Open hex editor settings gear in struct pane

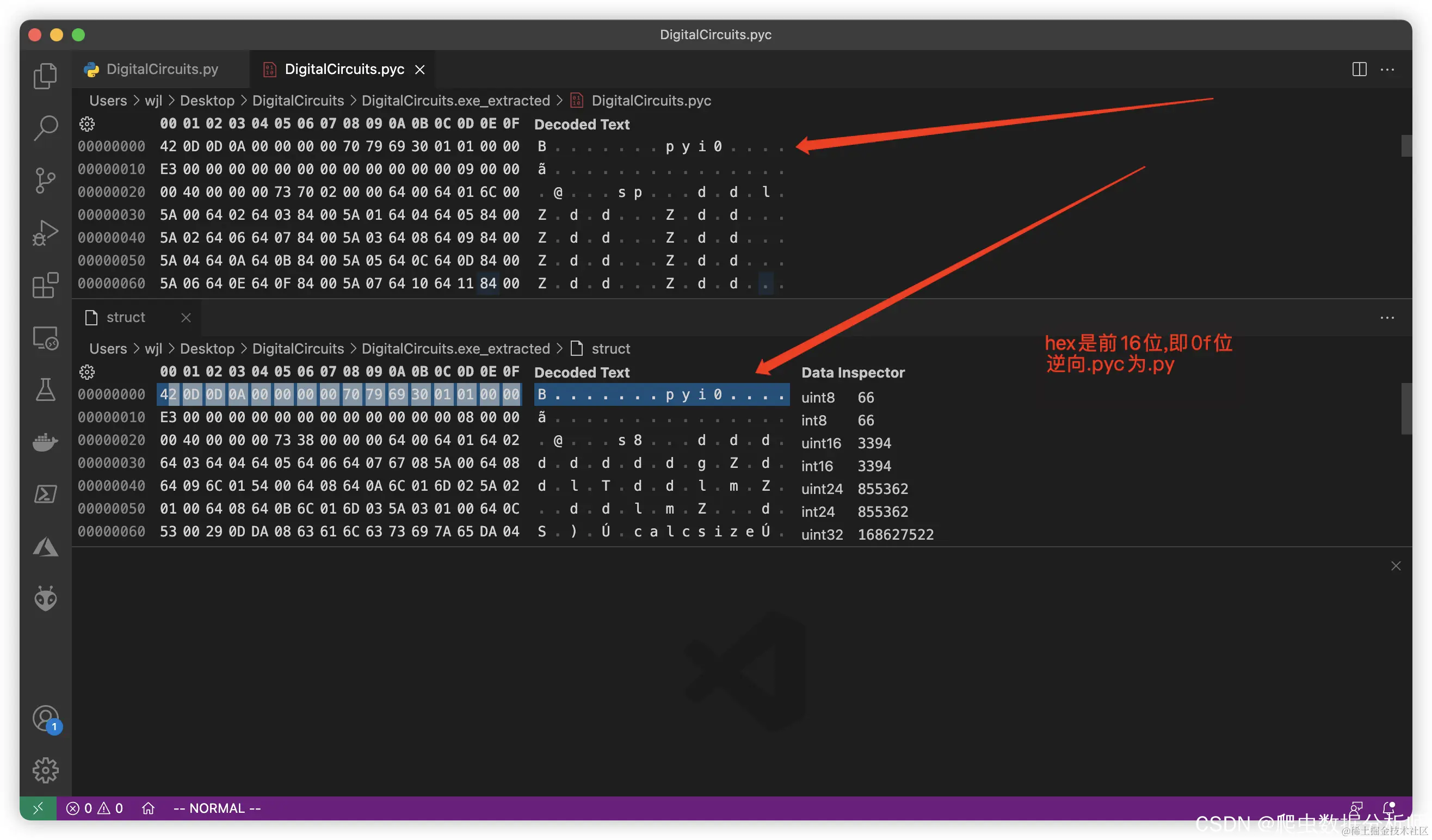point(87,372)
